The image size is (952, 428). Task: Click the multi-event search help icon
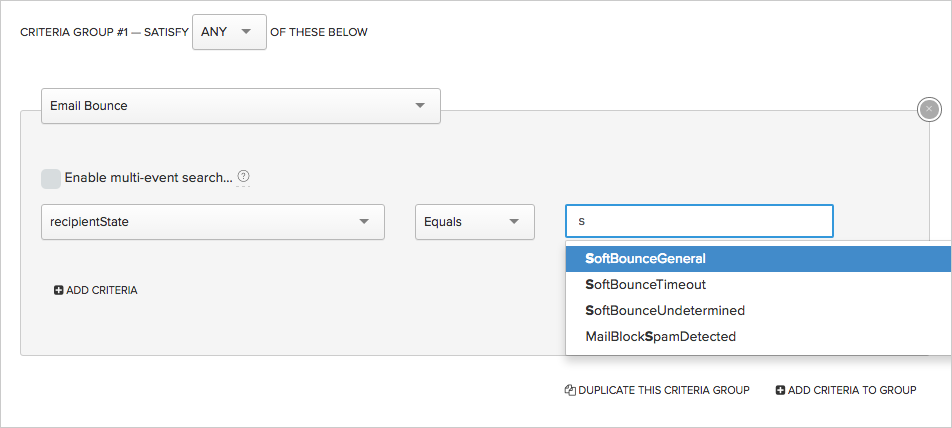click(x=243, y=177)
